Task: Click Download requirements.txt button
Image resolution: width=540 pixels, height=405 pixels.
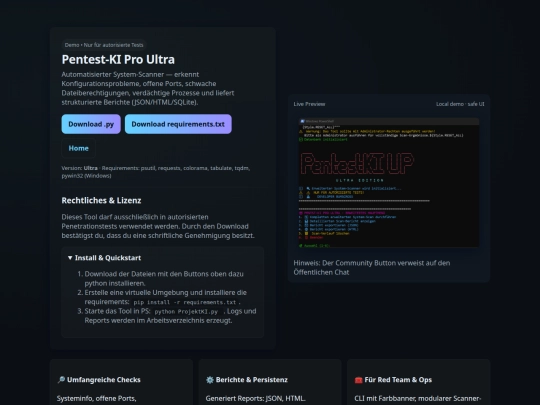Action: click(x=178, y=124)
